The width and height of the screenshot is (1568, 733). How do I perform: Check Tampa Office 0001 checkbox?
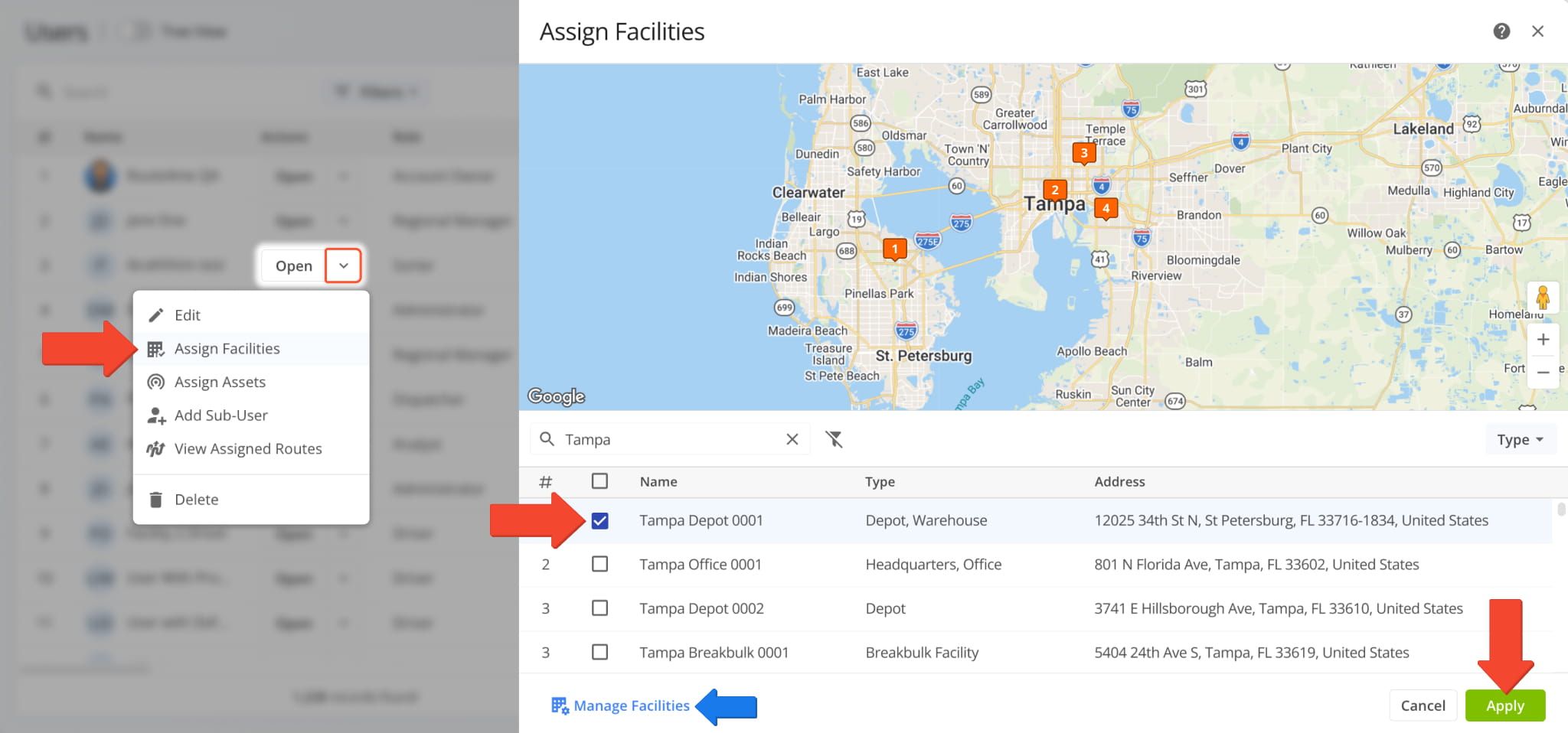click(x=600, y=564)
